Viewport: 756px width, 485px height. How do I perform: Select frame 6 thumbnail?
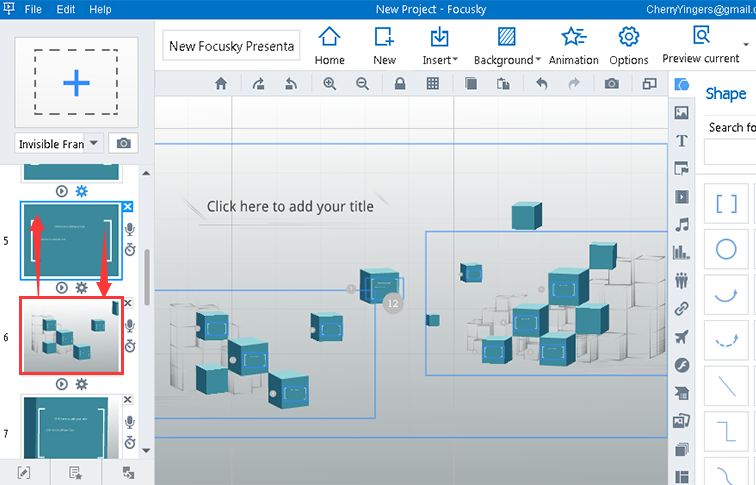(x=71, y=336)
